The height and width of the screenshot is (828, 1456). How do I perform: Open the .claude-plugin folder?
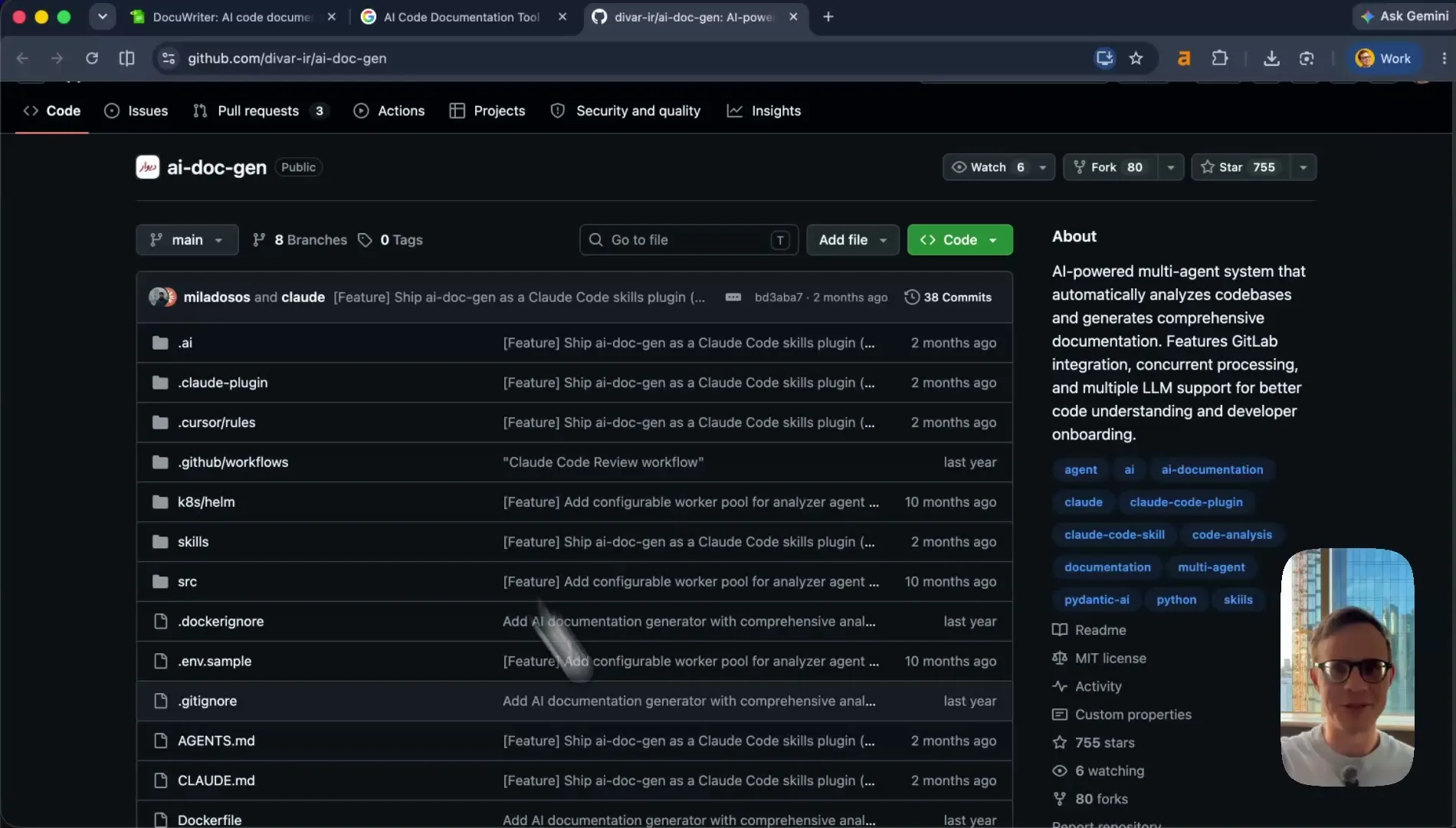pos(223,383)
